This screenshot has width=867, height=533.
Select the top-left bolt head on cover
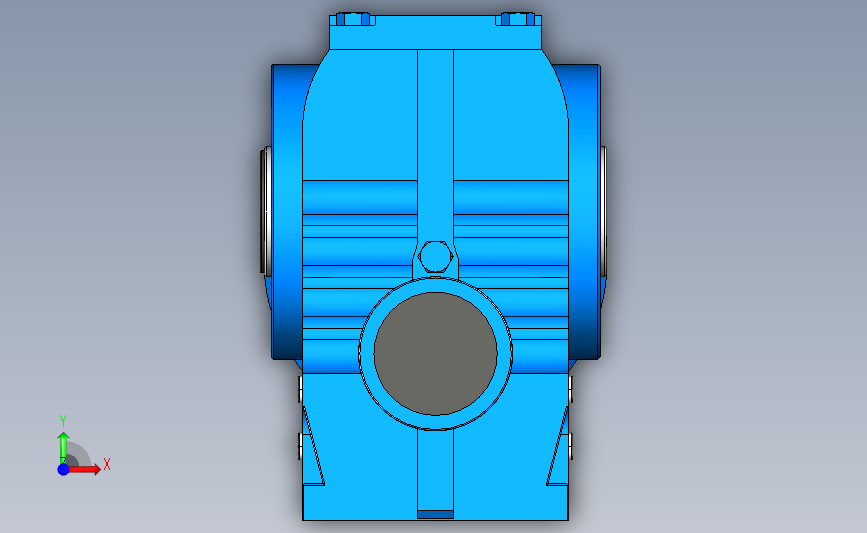click(x=353, y=19)
